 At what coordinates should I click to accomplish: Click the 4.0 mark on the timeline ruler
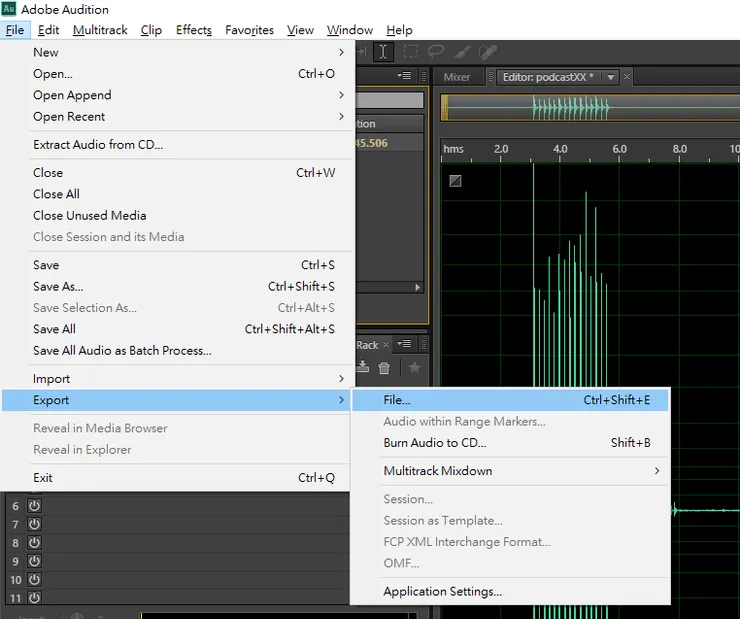tap(560, 149)
